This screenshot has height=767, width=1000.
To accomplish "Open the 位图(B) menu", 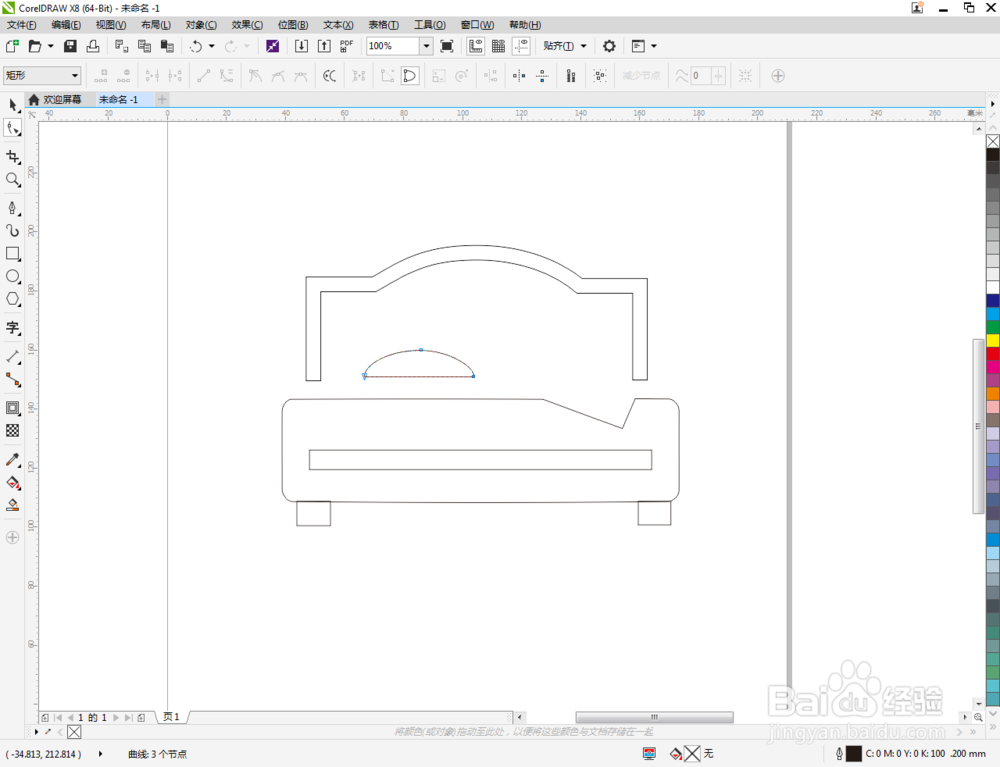I will click(293, 25).
